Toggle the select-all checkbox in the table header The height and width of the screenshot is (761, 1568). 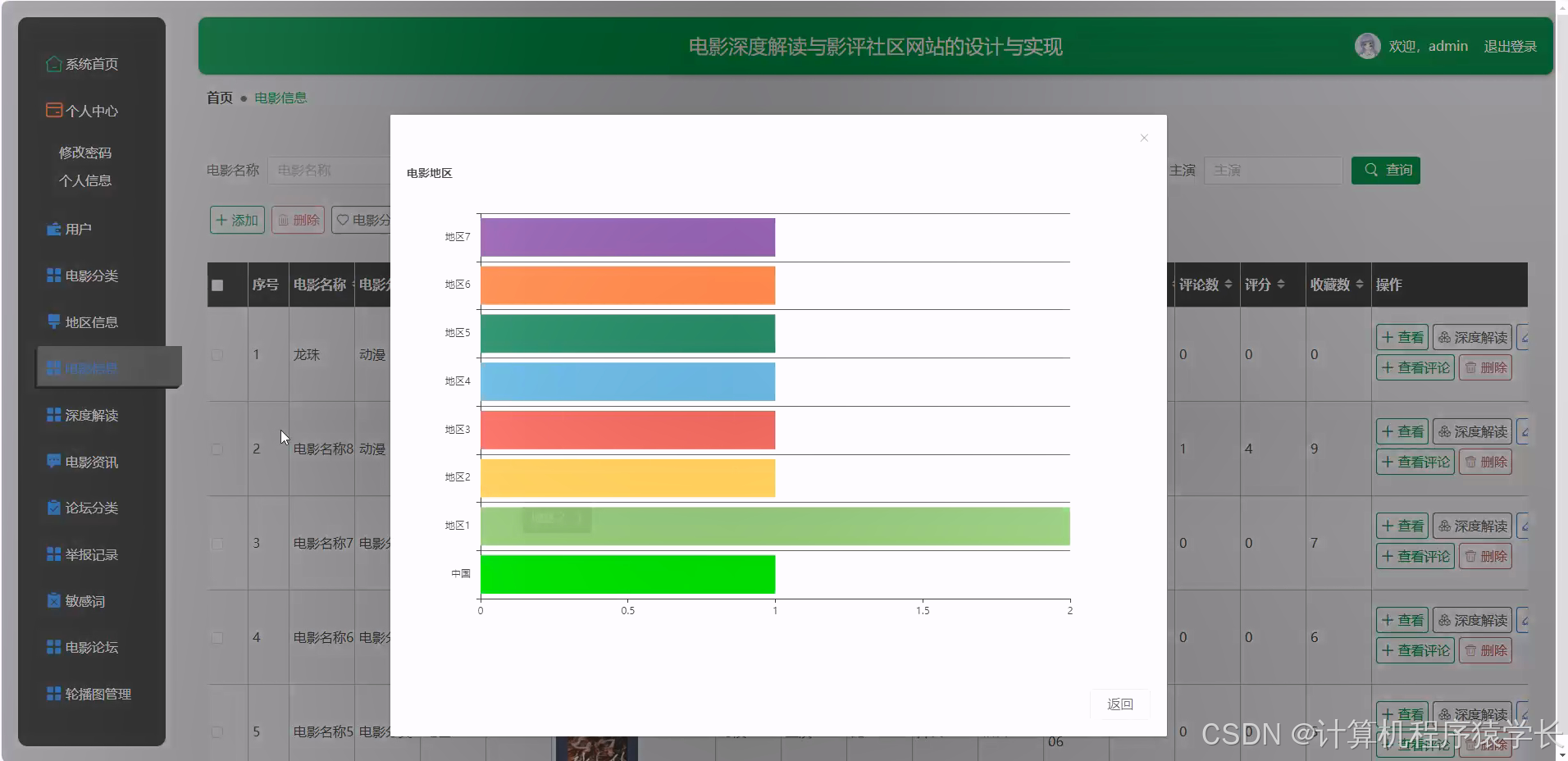[x=217, y=285]
